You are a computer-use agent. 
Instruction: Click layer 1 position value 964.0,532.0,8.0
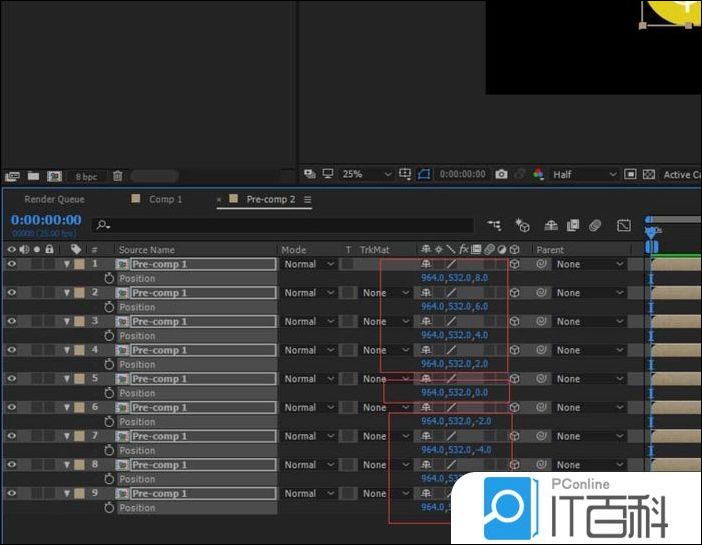coord(454,278)
